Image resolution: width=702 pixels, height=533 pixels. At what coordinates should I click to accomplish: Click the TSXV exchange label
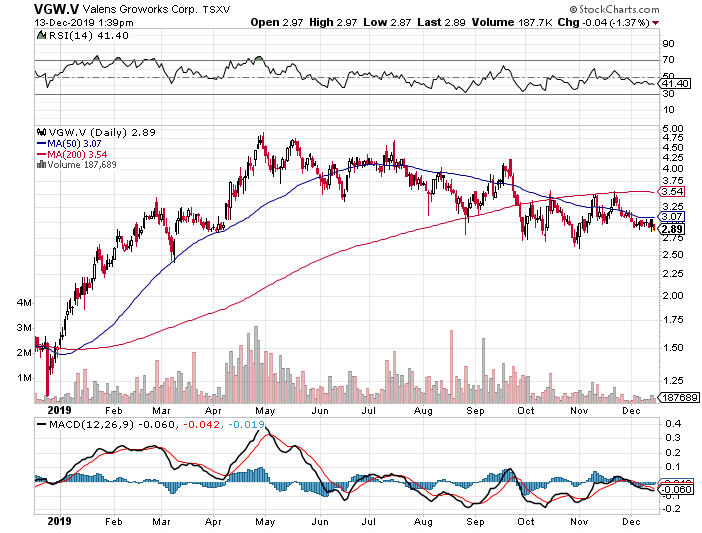[x=216, y=9]
